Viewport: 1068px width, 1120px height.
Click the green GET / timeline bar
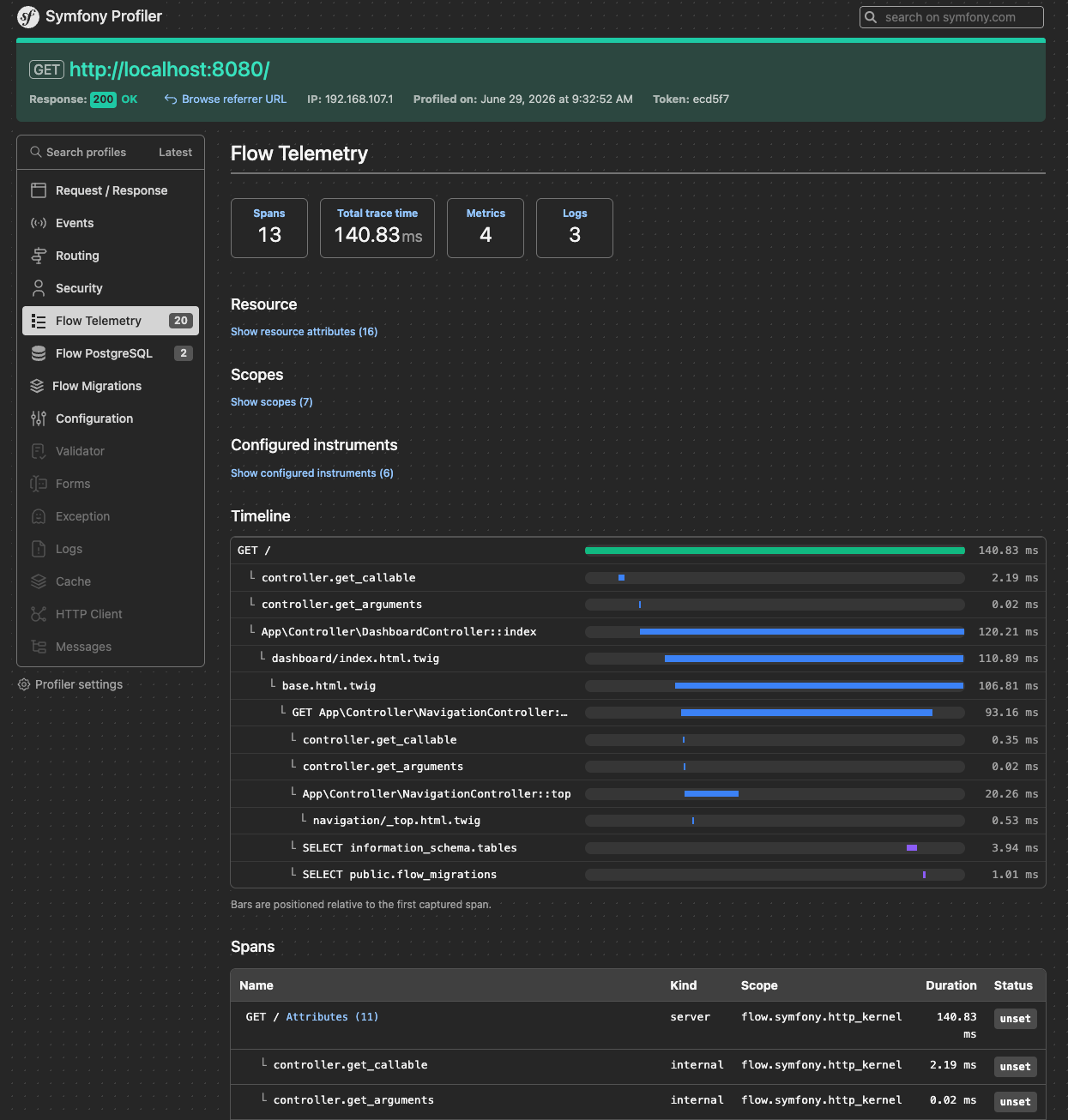point(775,551)
